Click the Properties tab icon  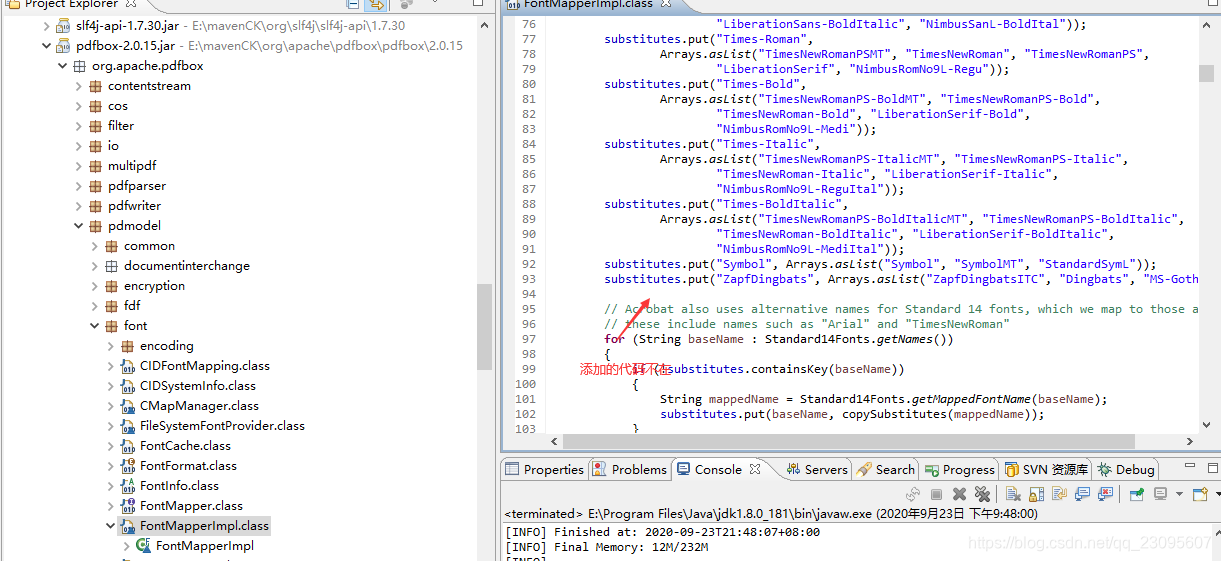tap(512, 469)
